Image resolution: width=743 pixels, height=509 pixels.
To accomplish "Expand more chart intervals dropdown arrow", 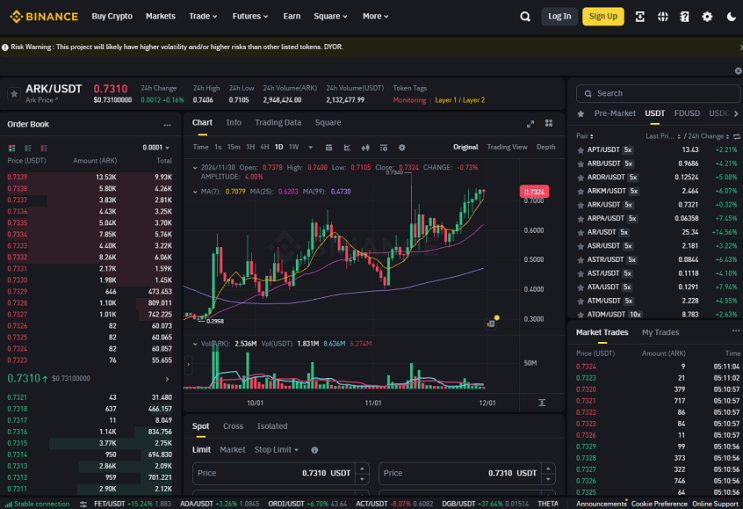I will pyautogui.click(x=311, y=148).
